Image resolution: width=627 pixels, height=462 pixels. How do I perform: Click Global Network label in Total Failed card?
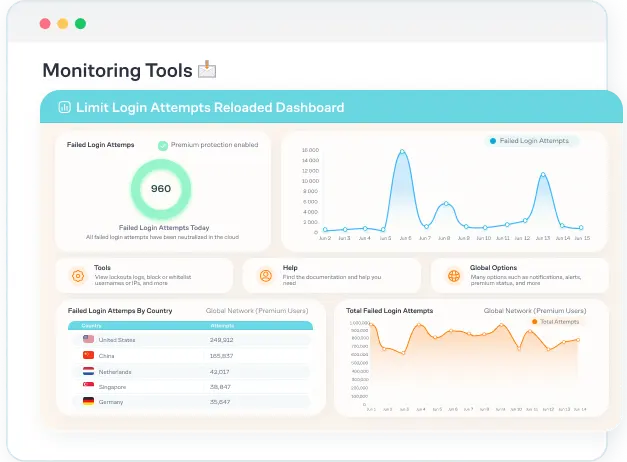[535, 311]
